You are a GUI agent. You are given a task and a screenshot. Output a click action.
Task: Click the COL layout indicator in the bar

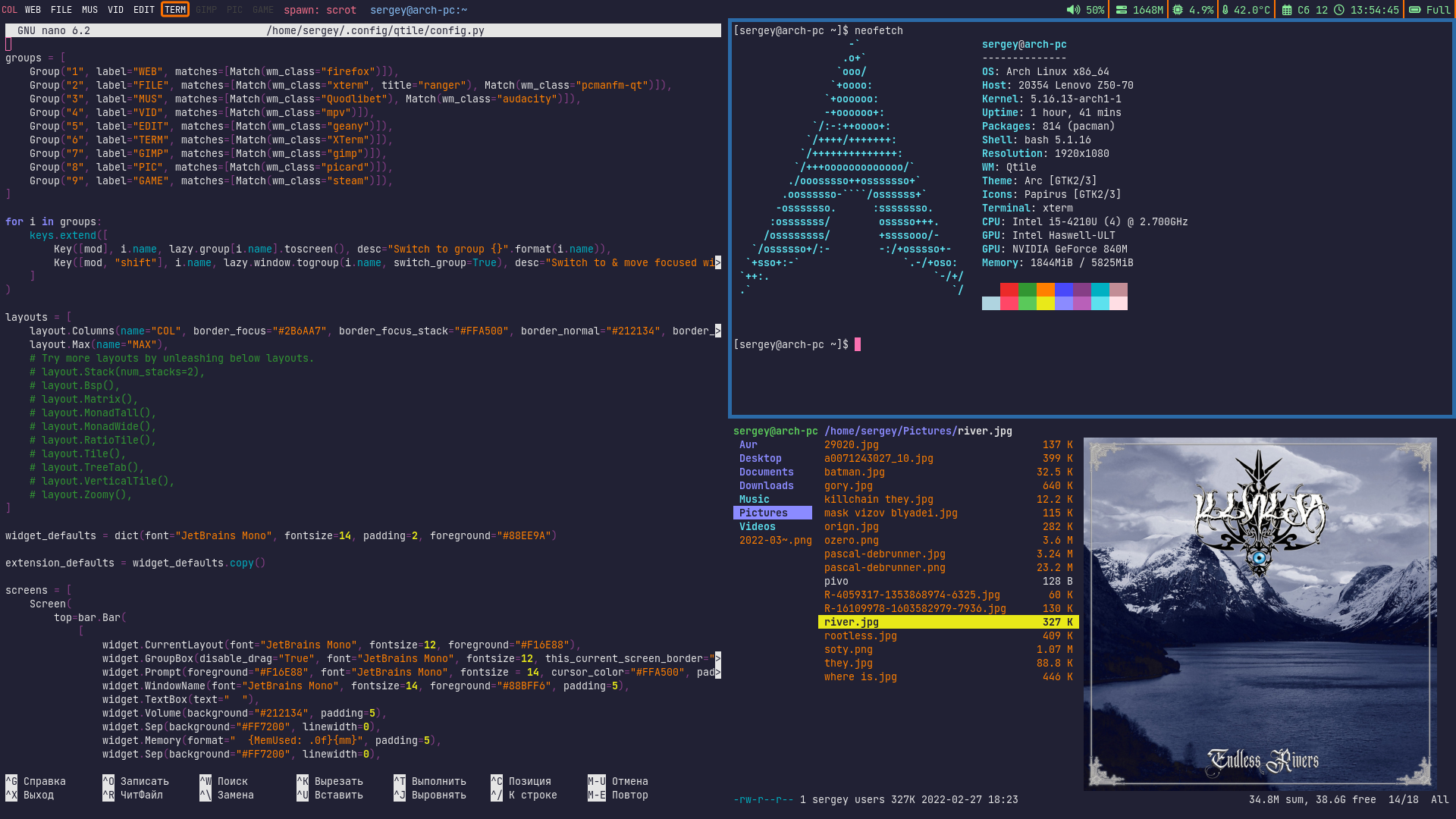9,10
